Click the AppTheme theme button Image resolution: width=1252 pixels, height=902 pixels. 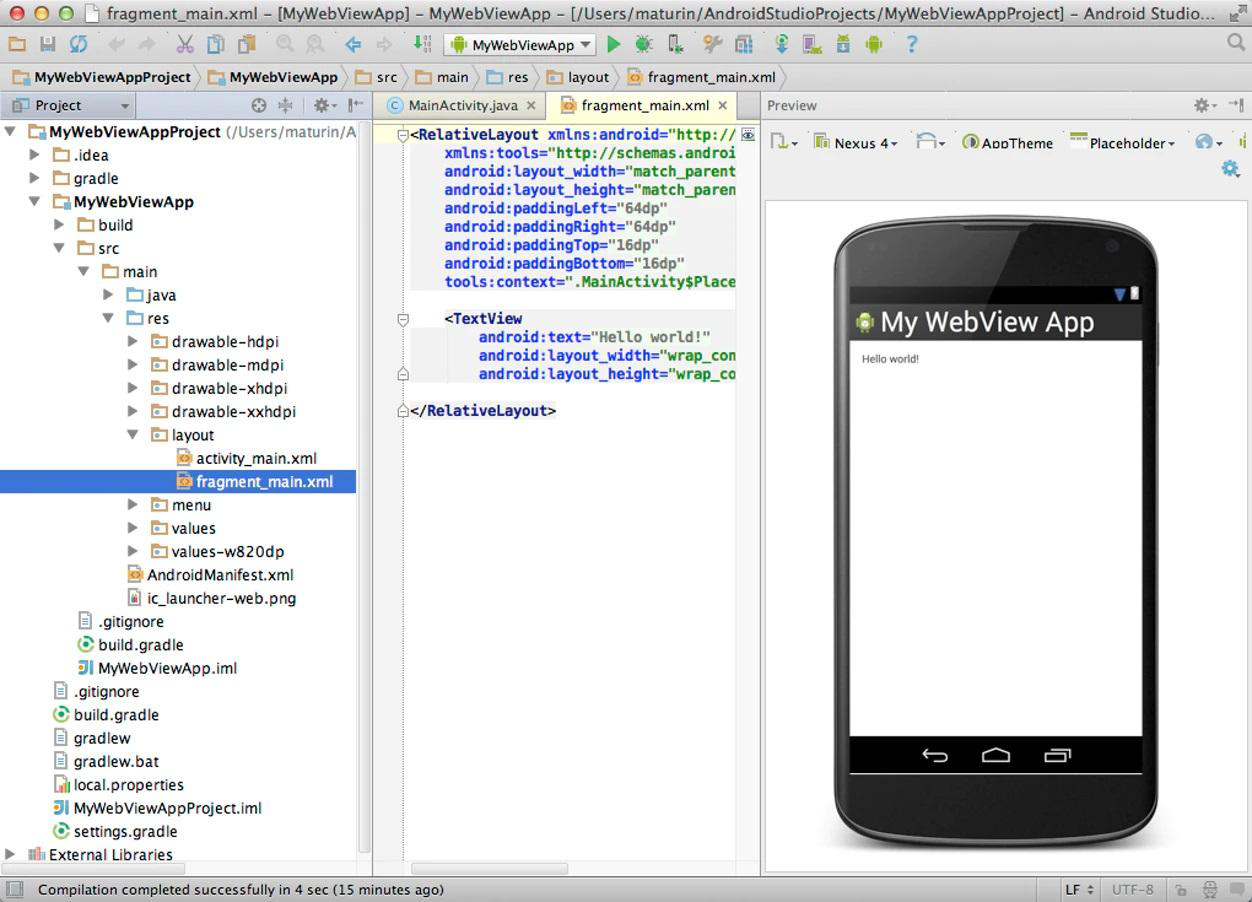pyautogui.click(x=1008, y=143)
